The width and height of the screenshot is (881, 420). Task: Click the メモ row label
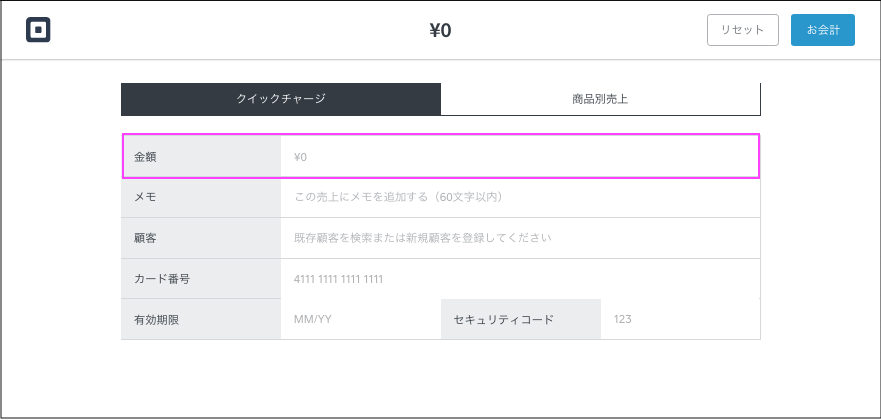(201, 197)
